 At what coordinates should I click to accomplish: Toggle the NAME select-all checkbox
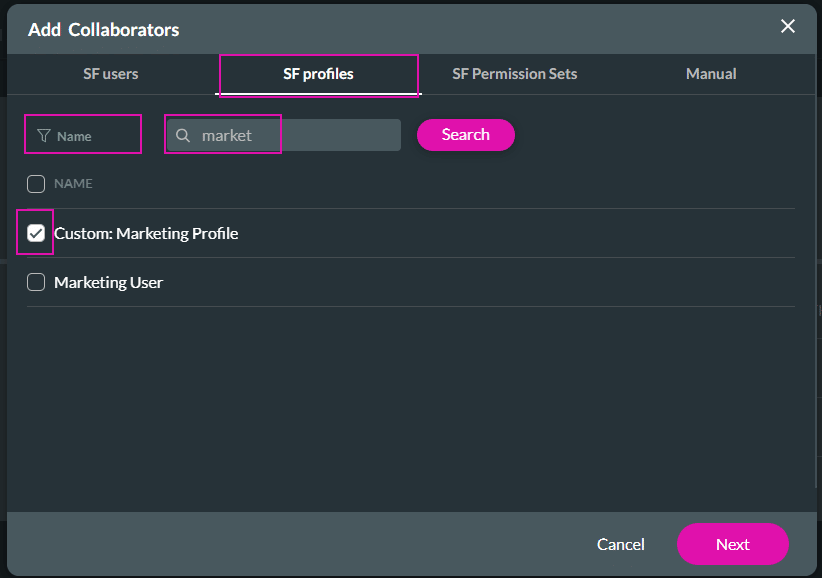click(35, 183)
